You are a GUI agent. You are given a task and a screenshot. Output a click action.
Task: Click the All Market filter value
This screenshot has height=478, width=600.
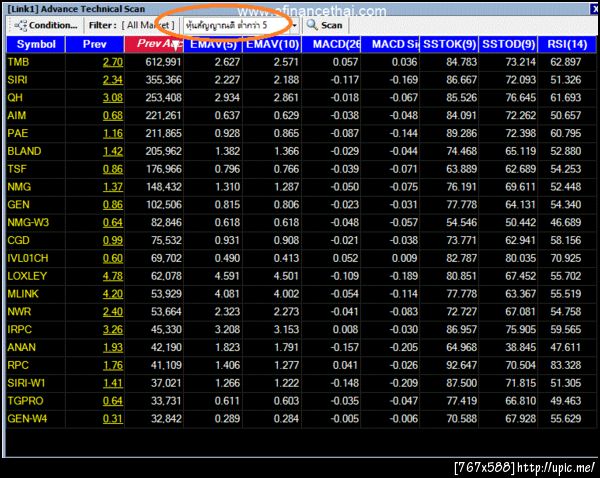148,26
